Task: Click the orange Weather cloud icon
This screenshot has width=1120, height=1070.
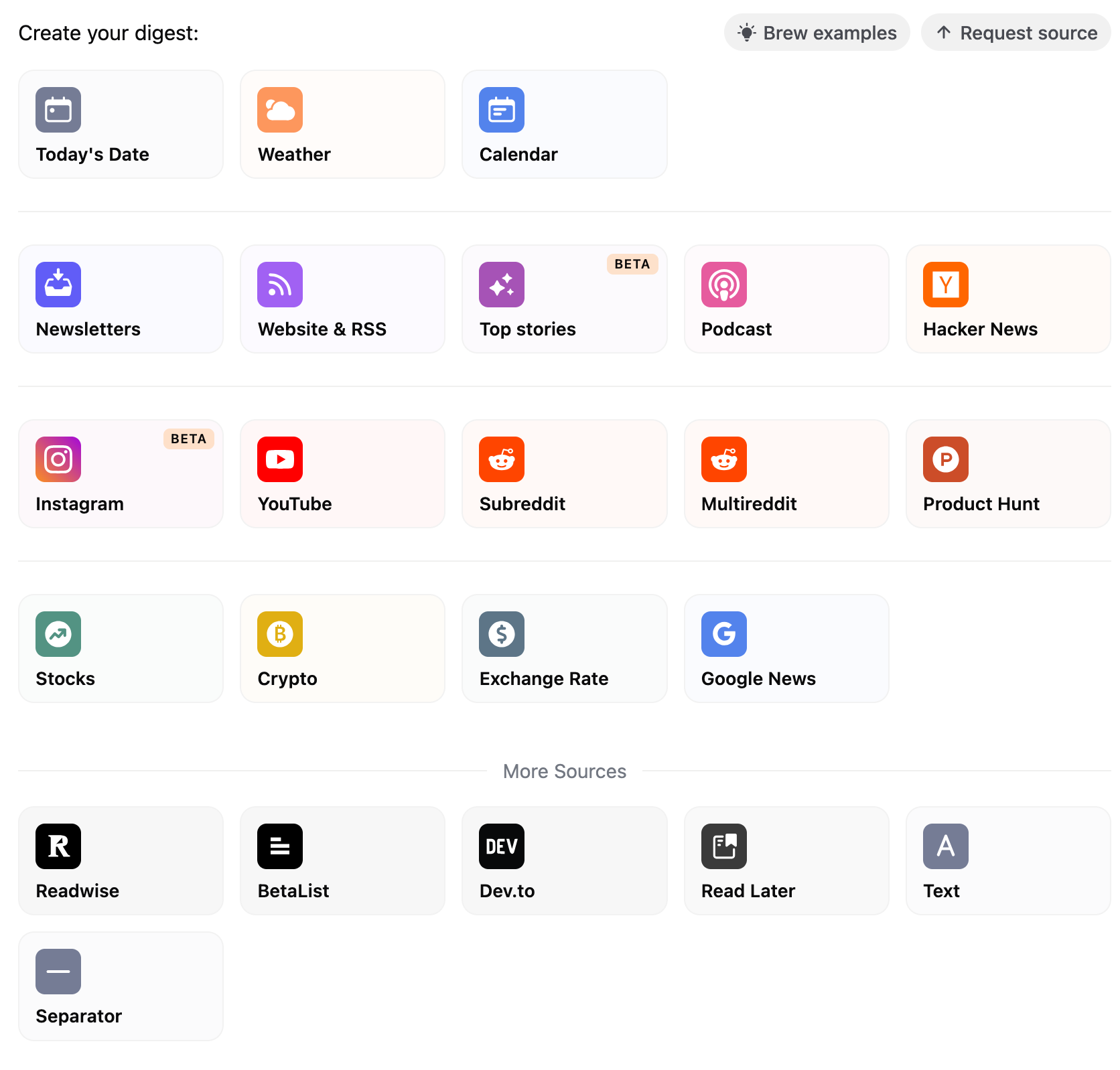Action: pos(280,110)
